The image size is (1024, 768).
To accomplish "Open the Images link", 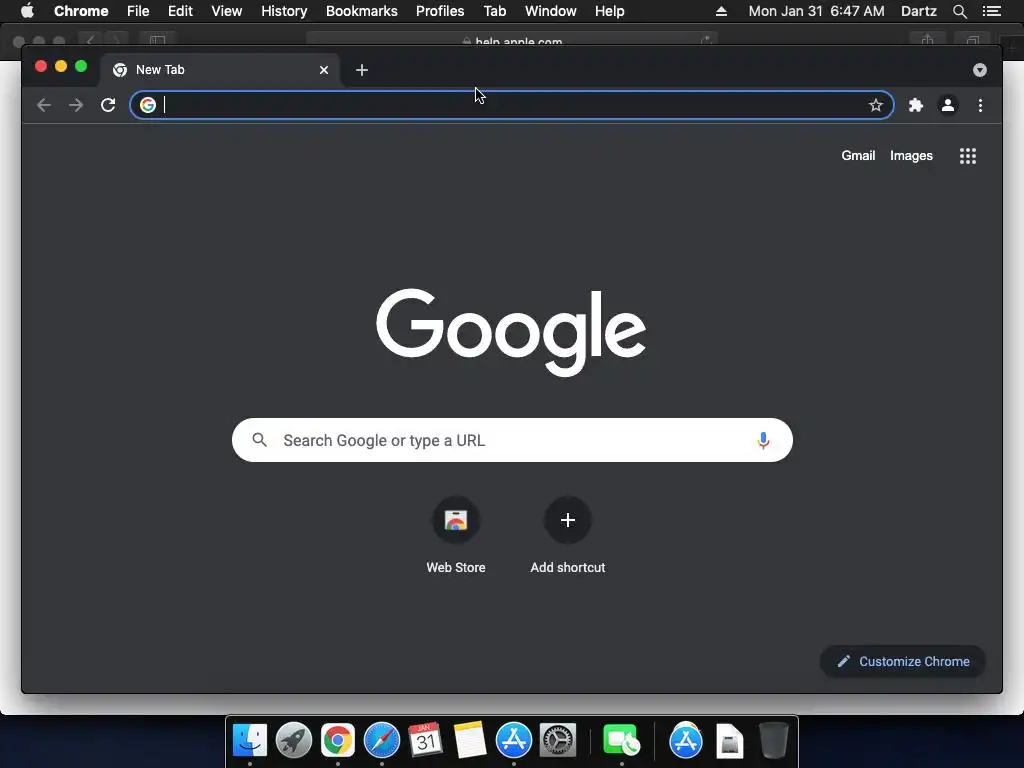I will pos(911,155).
